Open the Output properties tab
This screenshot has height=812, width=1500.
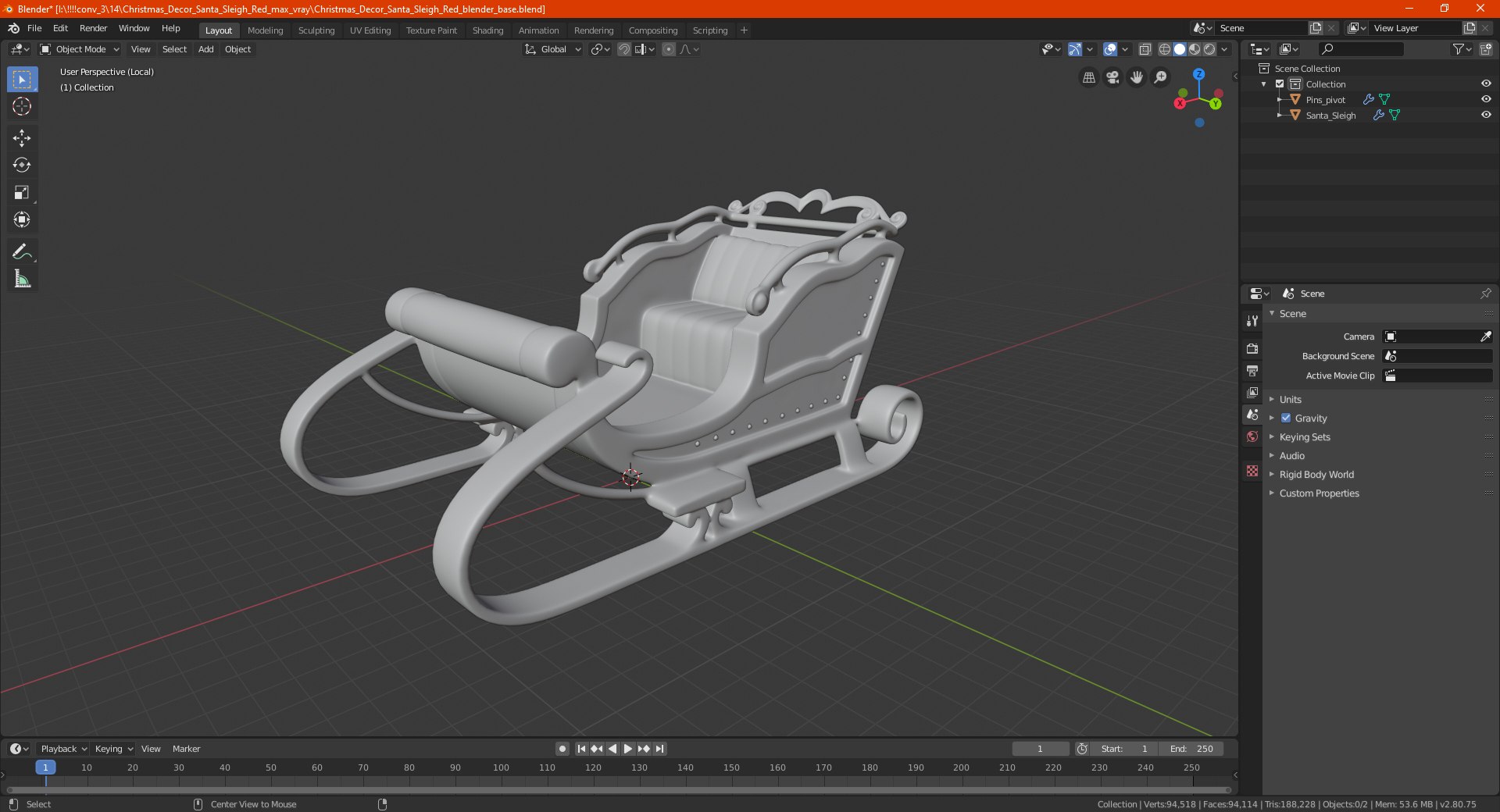pyautogui.click(x=1252, y=370)
